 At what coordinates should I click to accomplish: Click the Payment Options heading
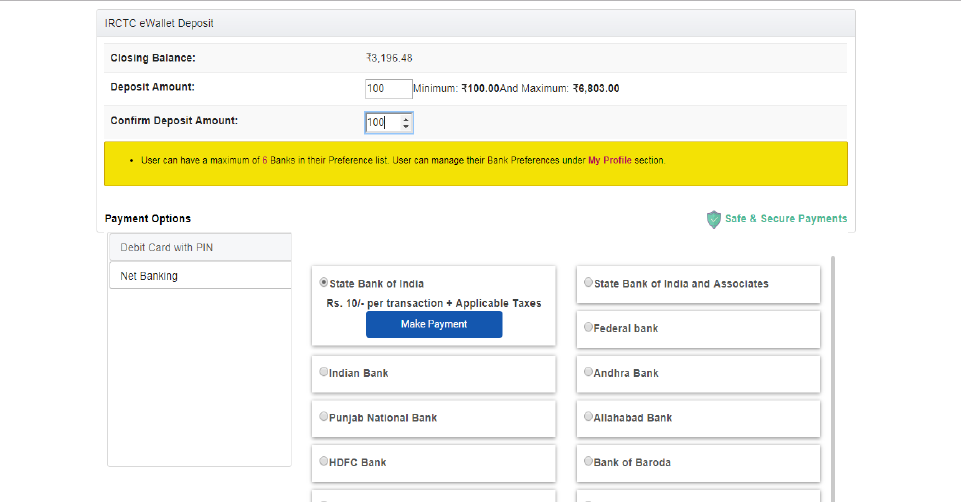click(148, 219)
